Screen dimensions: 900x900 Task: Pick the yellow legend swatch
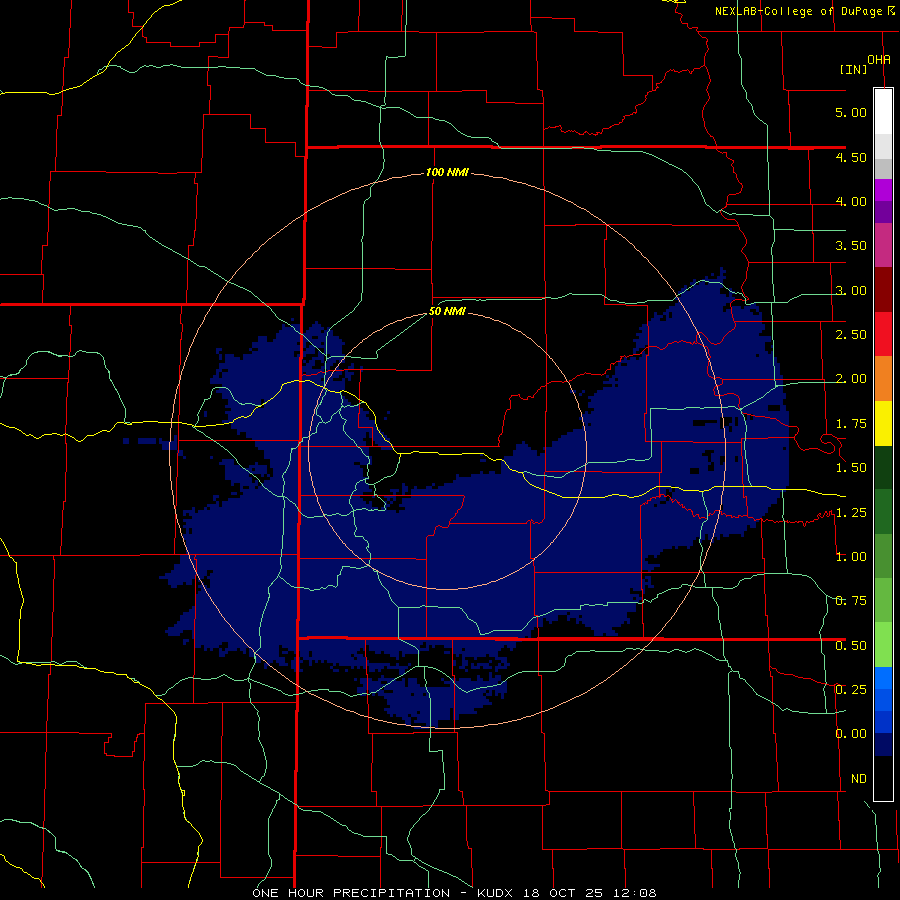tap(883, 424)
